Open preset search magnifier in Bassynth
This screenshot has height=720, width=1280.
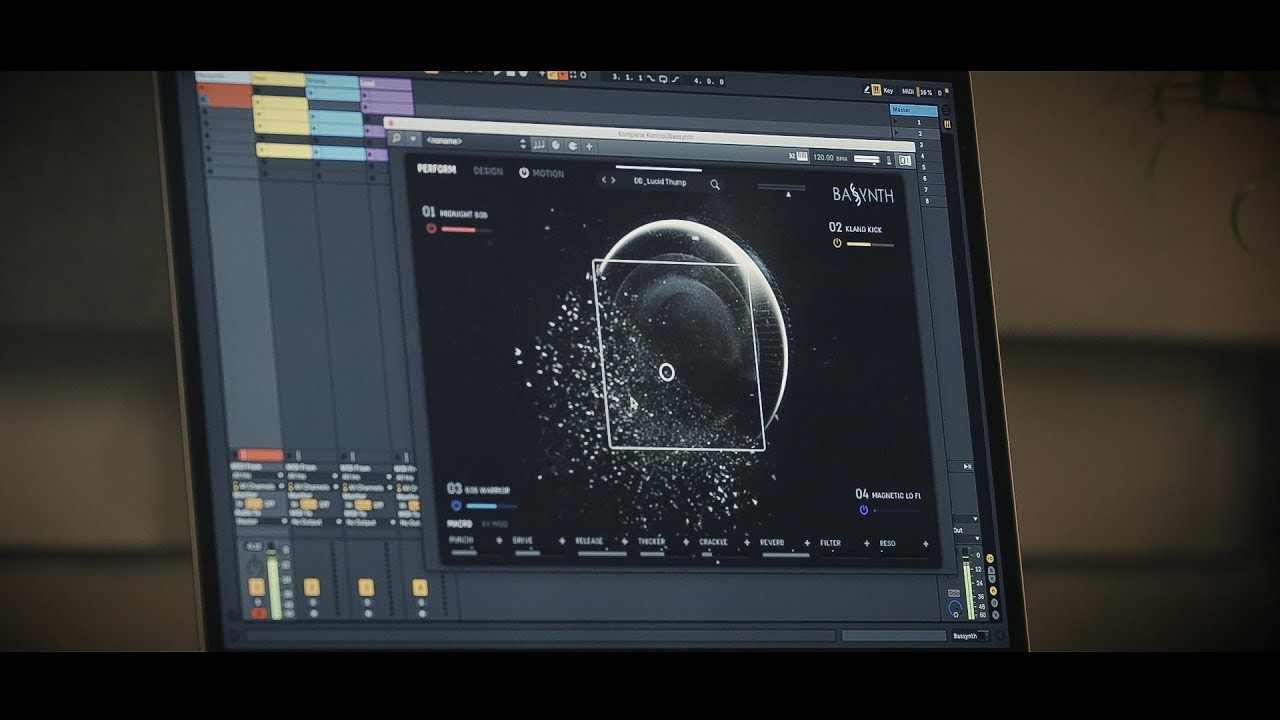715,184
